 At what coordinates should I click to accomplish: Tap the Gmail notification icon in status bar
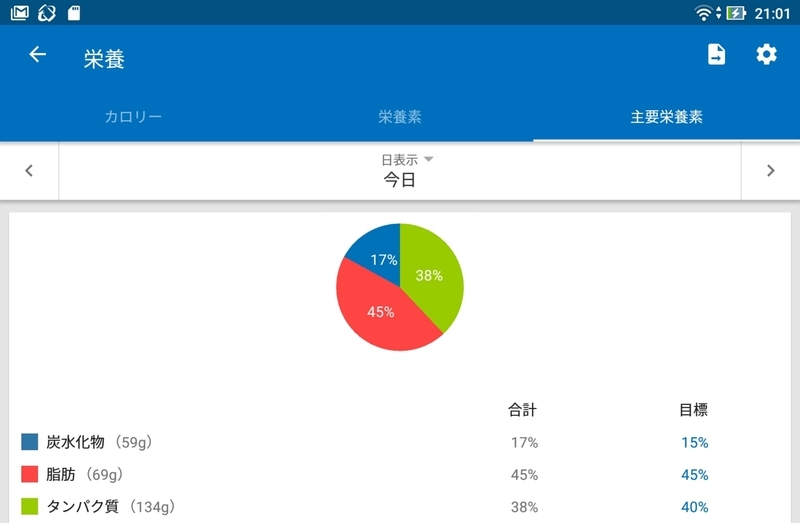19,13
